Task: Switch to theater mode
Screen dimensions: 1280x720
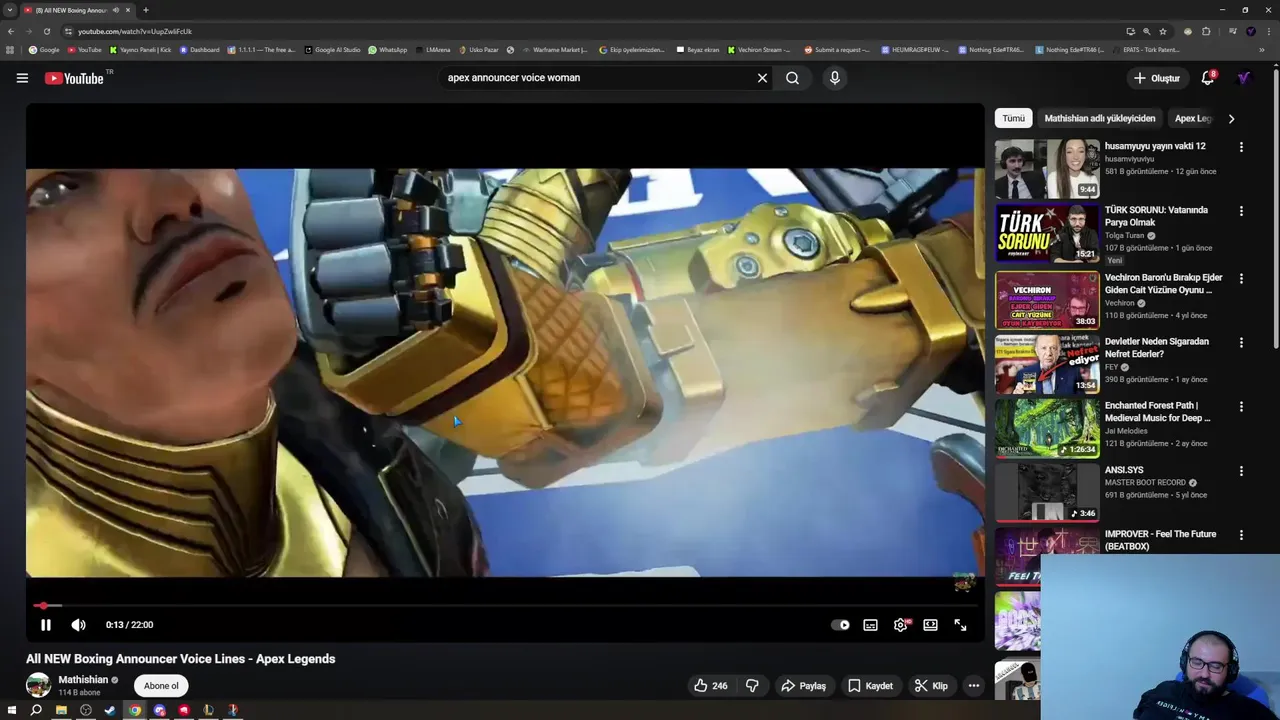Action: [x=931, y=625]
